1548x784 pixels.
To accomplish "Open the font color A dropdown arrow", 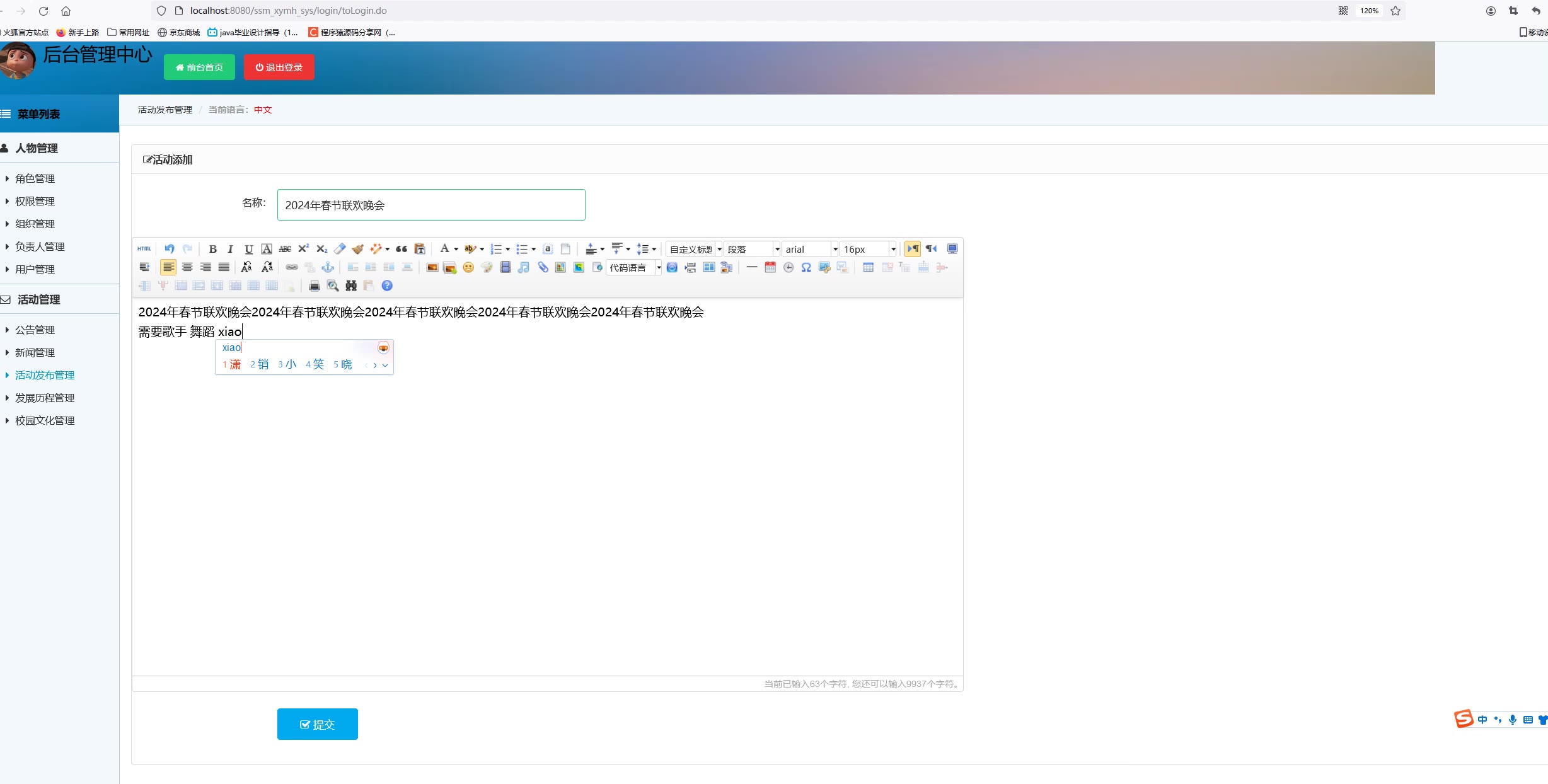I will click(x=456, y=249).
